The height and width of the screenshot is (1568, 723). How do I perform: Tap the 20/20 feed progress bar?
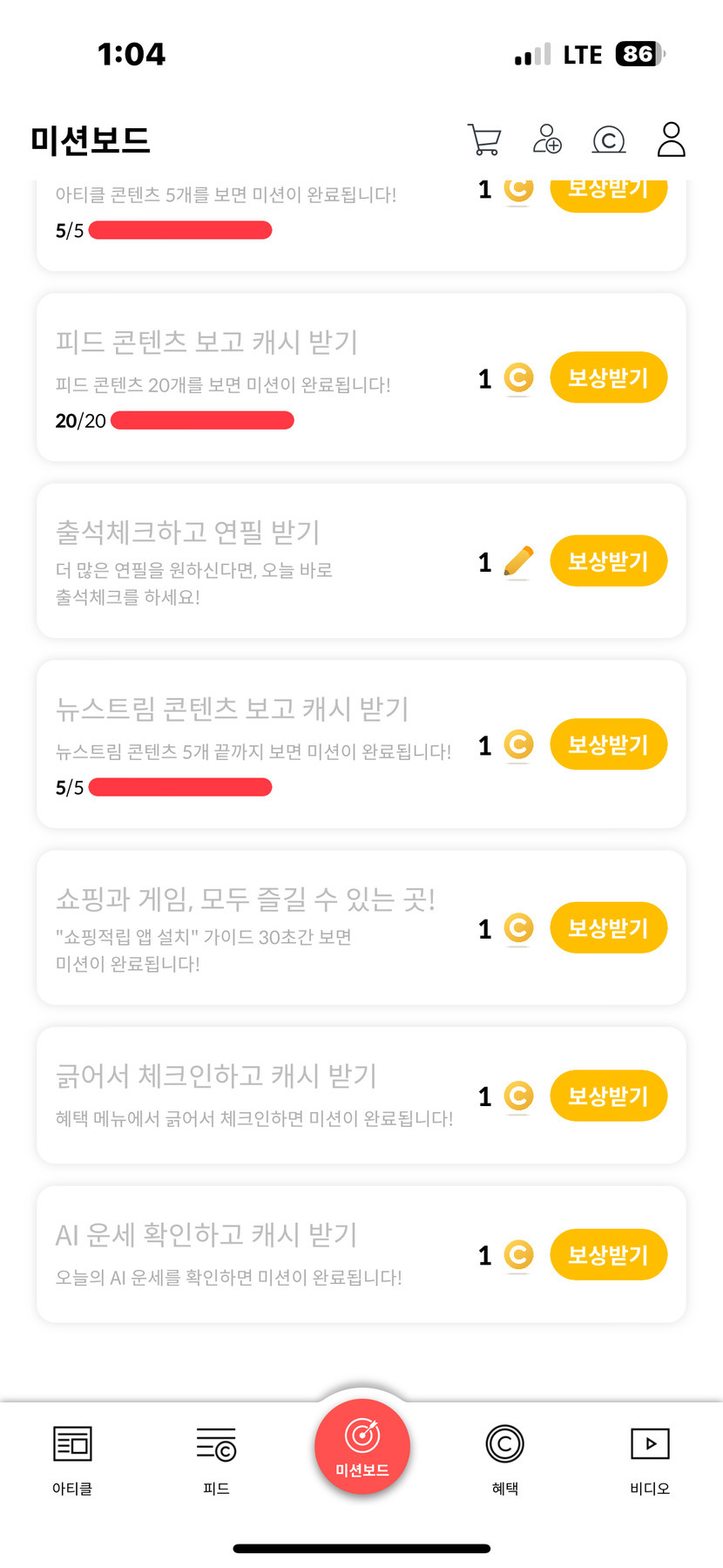(x=202, y=421)
